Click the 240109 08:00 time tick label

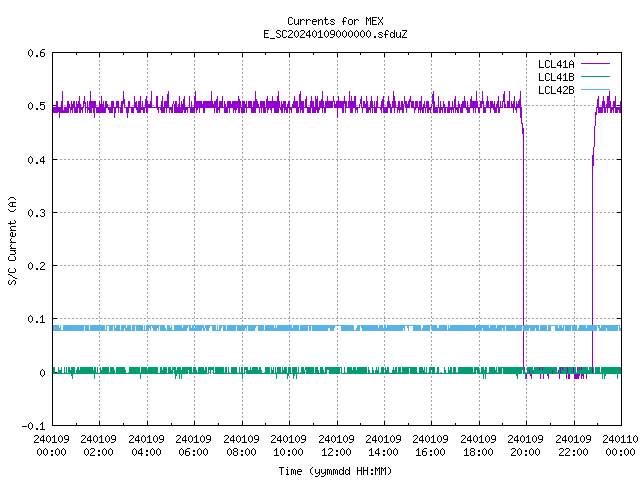click(x=241, y=446)
